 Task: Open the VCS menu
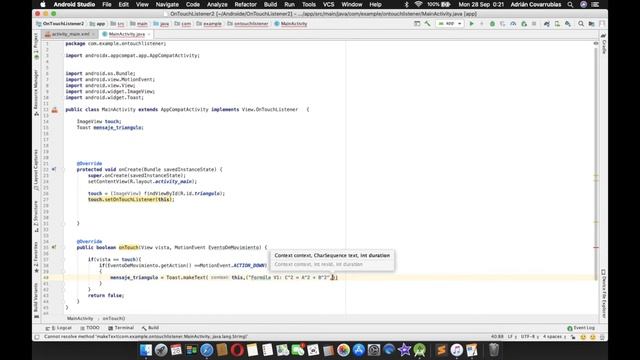point(329,4)
